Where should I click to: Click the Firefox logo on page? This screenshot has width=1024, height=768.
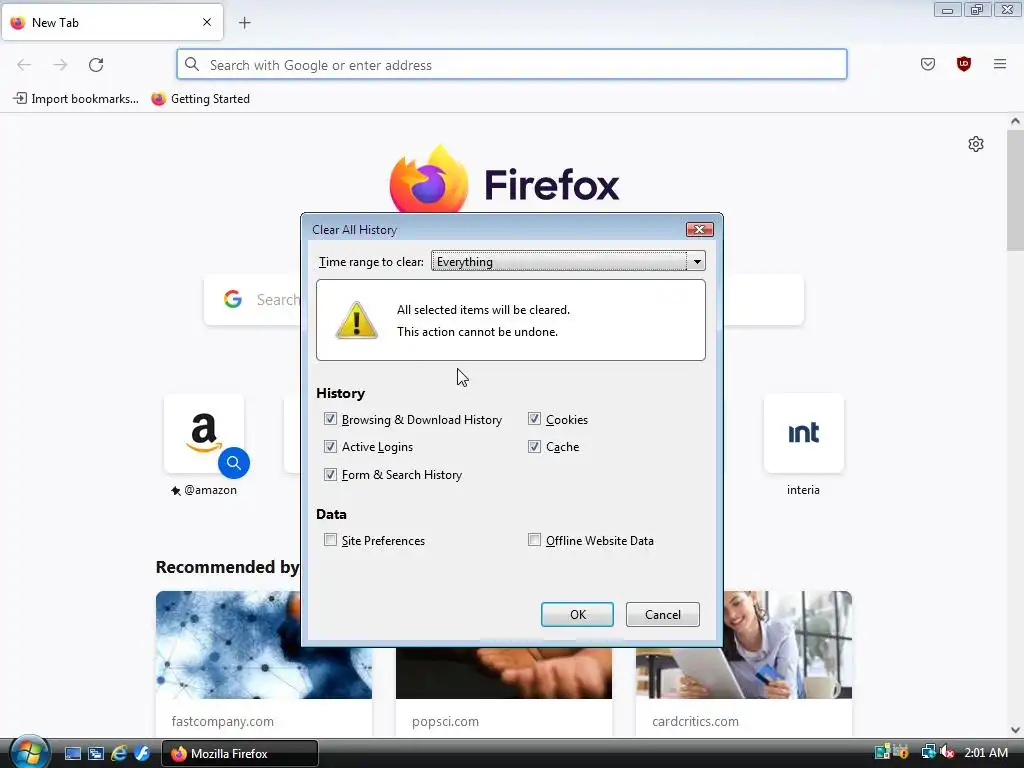pyautogui.click(x=428, y=180)
